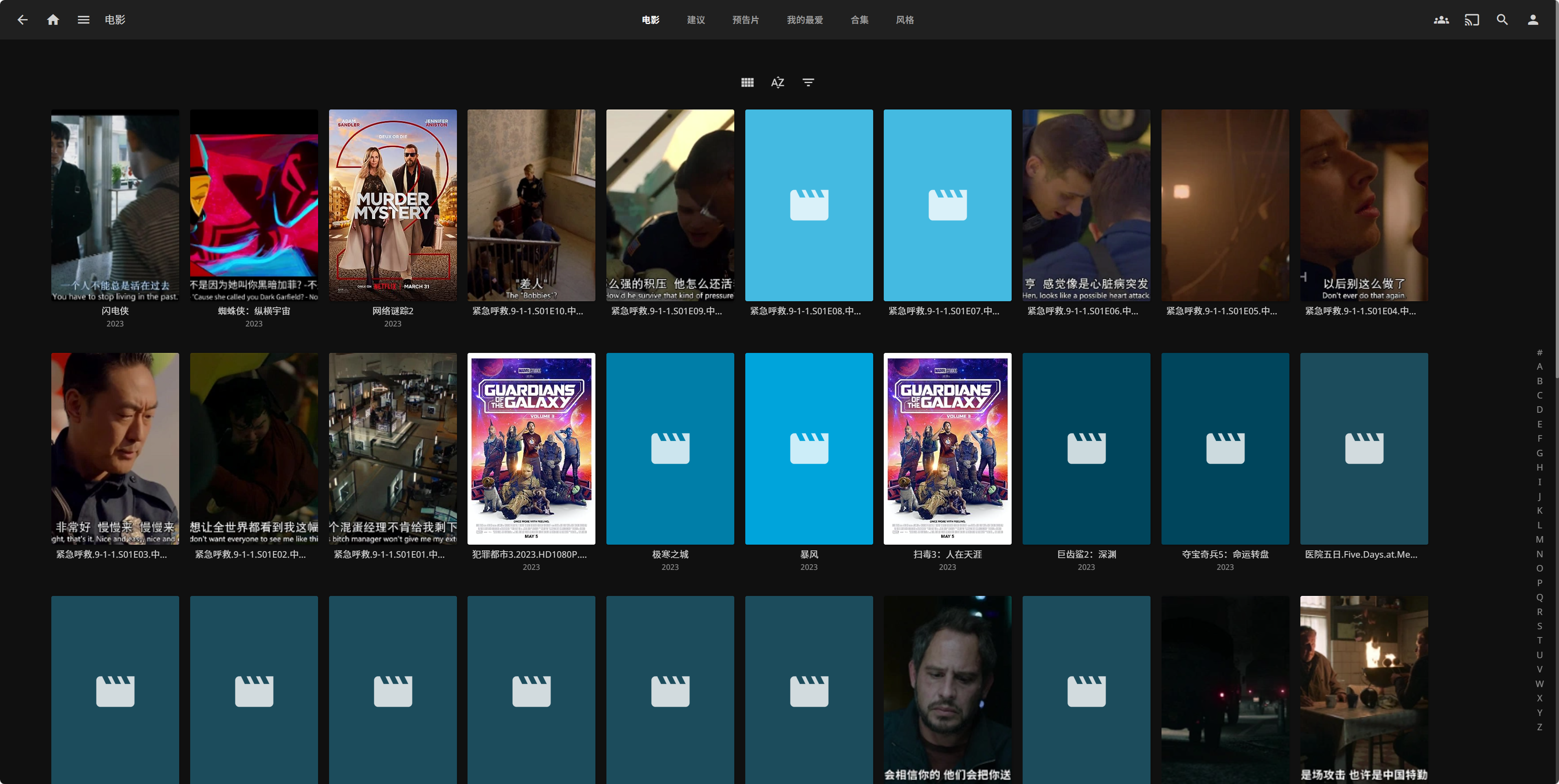Image resolution: width=1559 pixels, height=784 pixels.
Task: Jump to letter J in alphabet picker
Action: click(1539, 496)
